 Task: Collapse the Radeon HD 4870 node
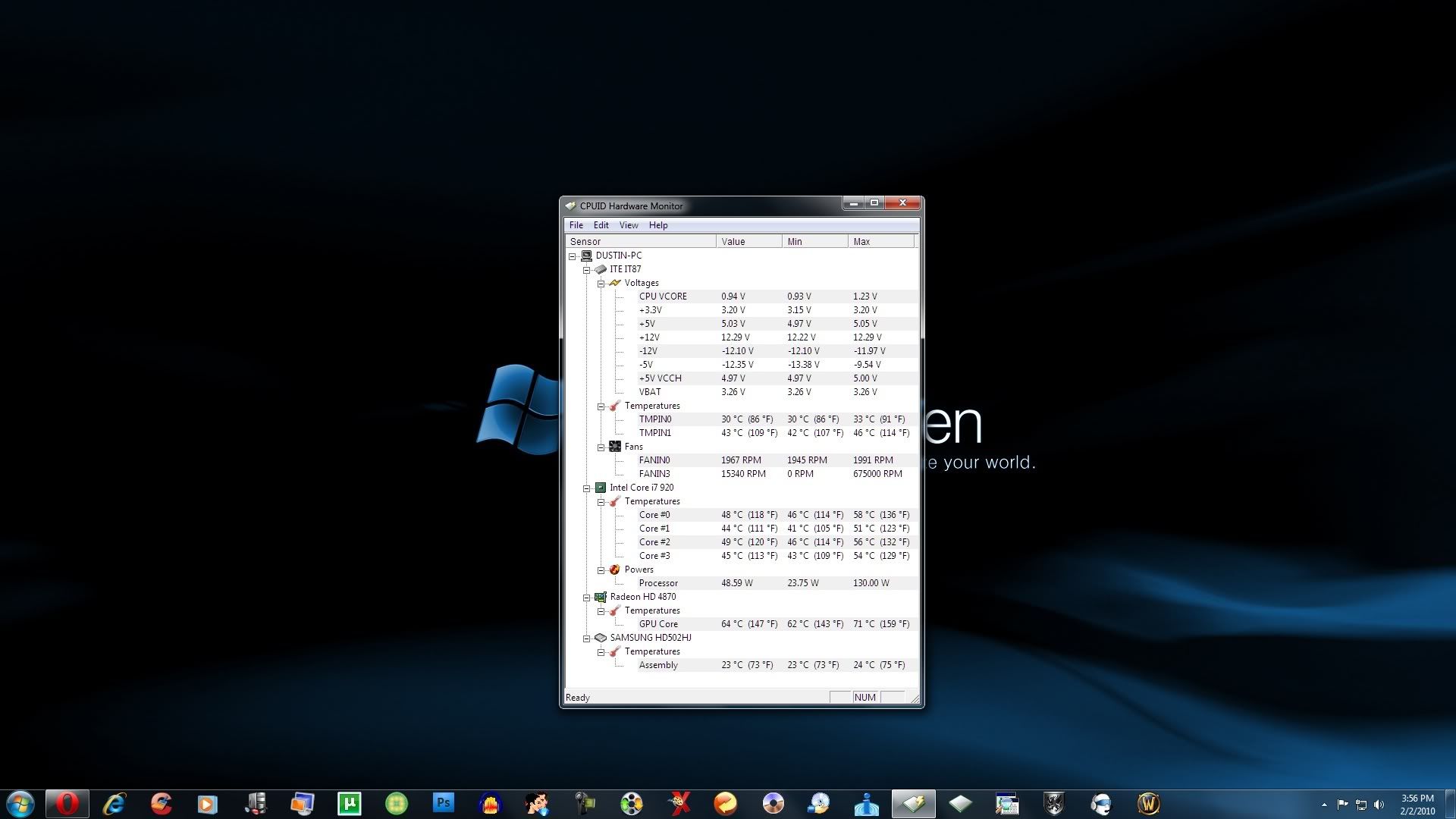(587, 598)
